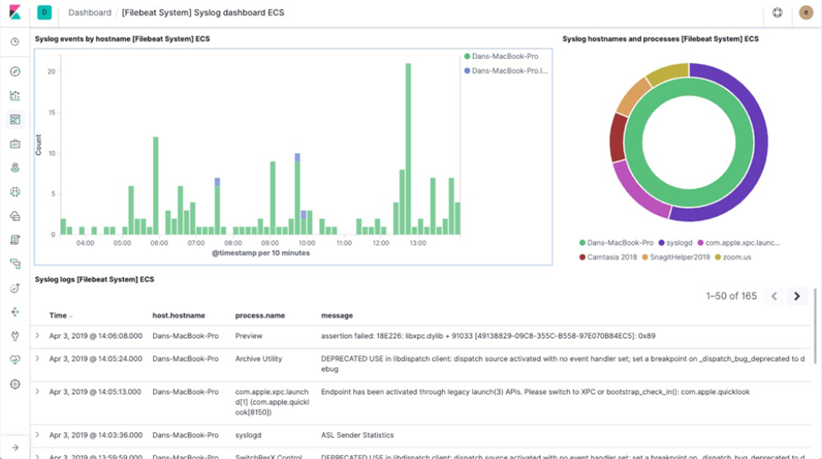Expand the syslogd ASL Sender Statistics row
822x459 pixels.
click(x=37, y=435)
